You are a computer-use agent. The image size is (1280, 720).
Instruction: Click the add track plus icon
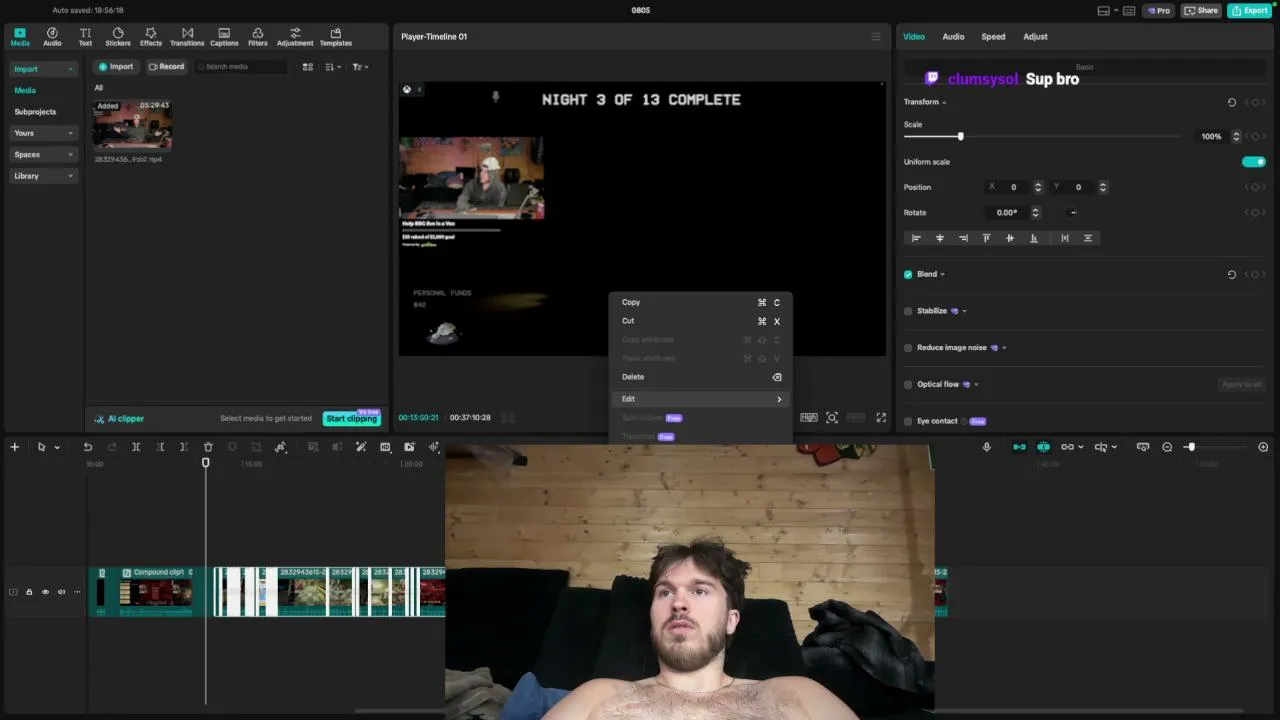[14, 447]
